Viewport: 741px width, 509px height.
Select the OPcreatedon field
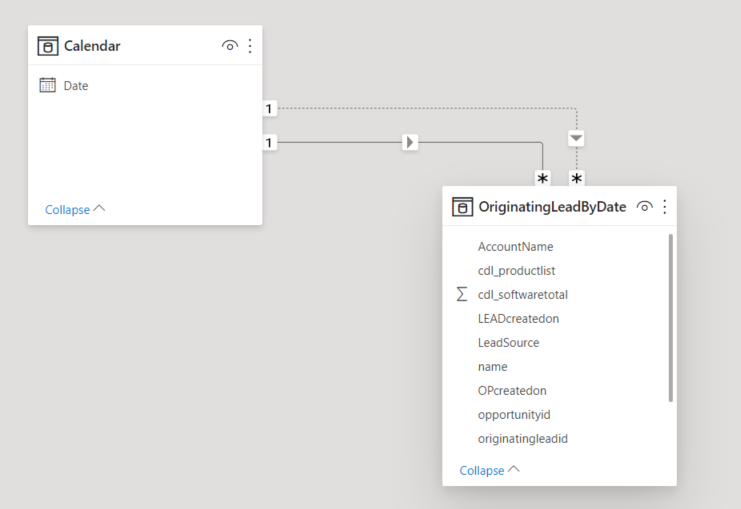(512, 391)
